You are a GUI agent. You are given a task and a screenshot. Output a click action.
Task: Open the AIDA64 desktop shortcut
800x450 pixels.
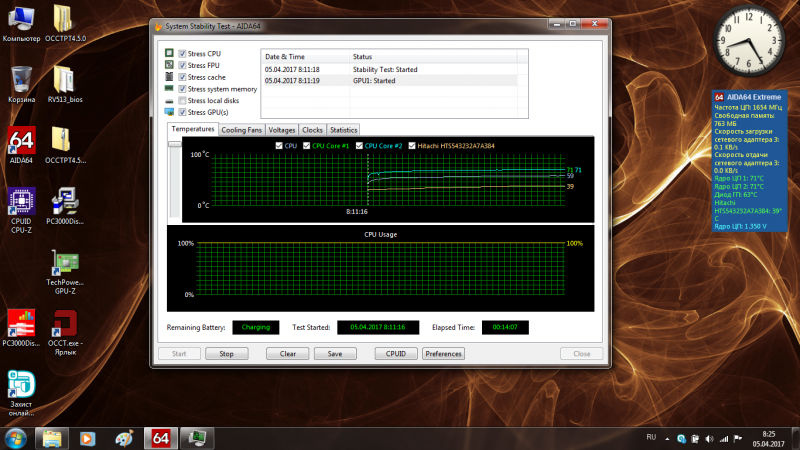(22, 140)
